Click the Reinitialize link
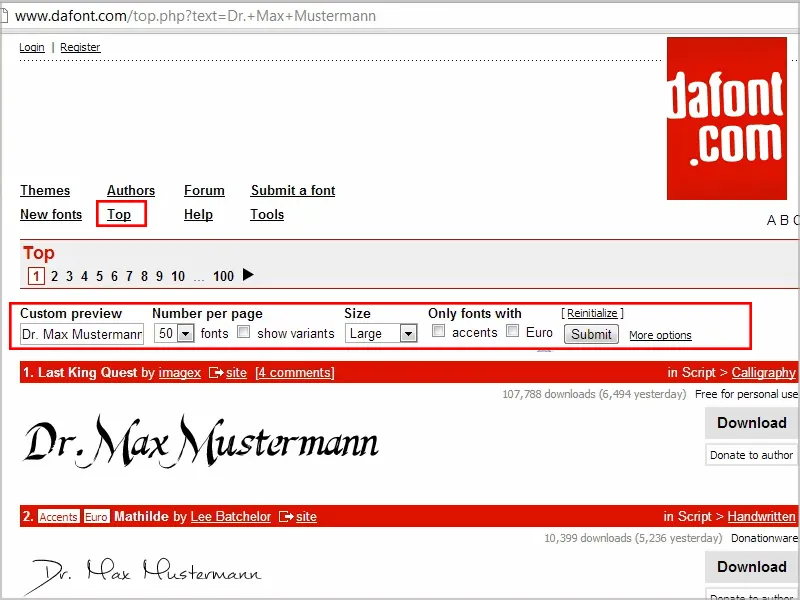The height and width of the screenshot is (600, 800). pos(592,313)
